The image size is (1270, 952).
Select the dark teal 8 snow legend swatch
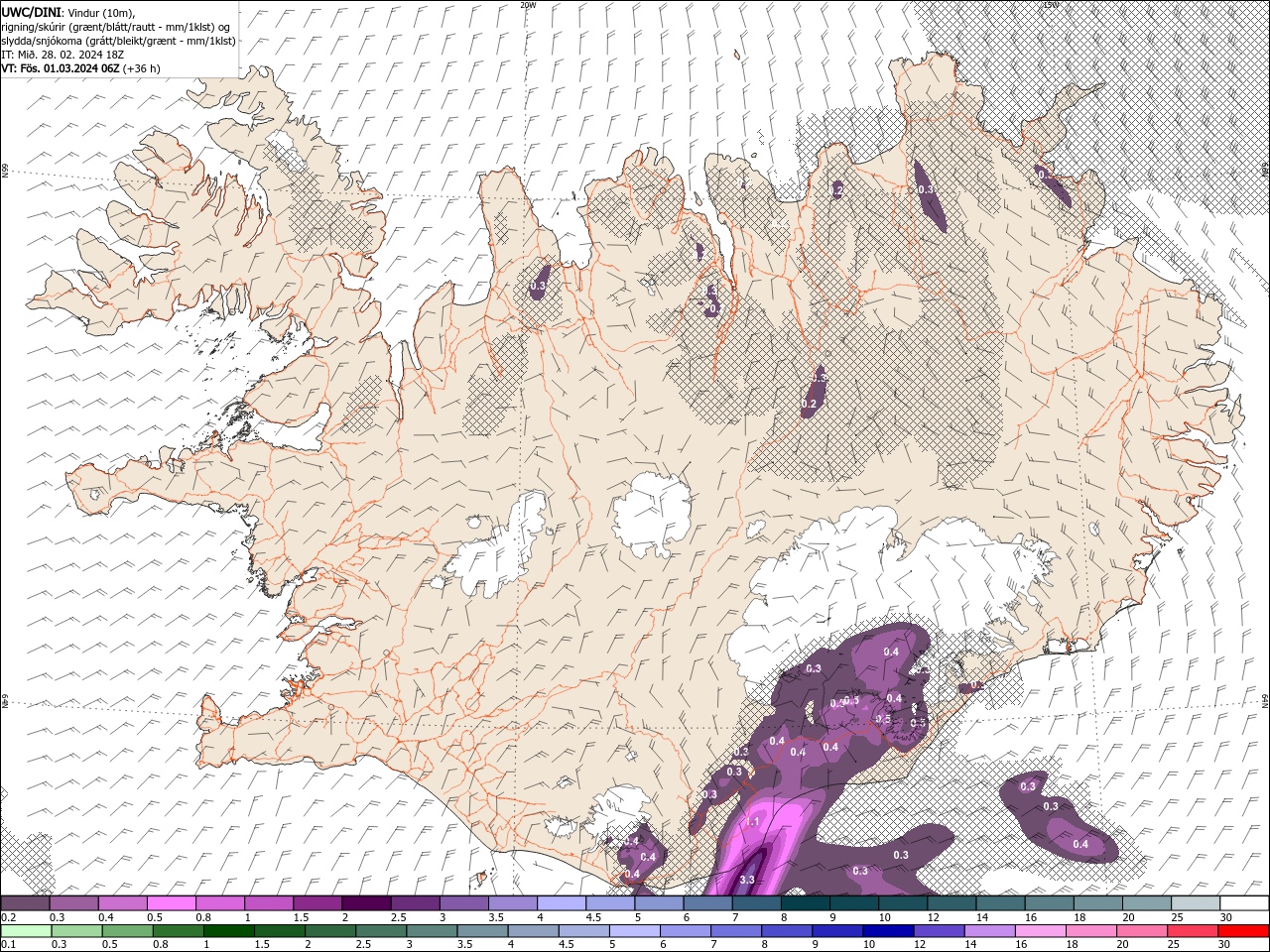point(805,903)
